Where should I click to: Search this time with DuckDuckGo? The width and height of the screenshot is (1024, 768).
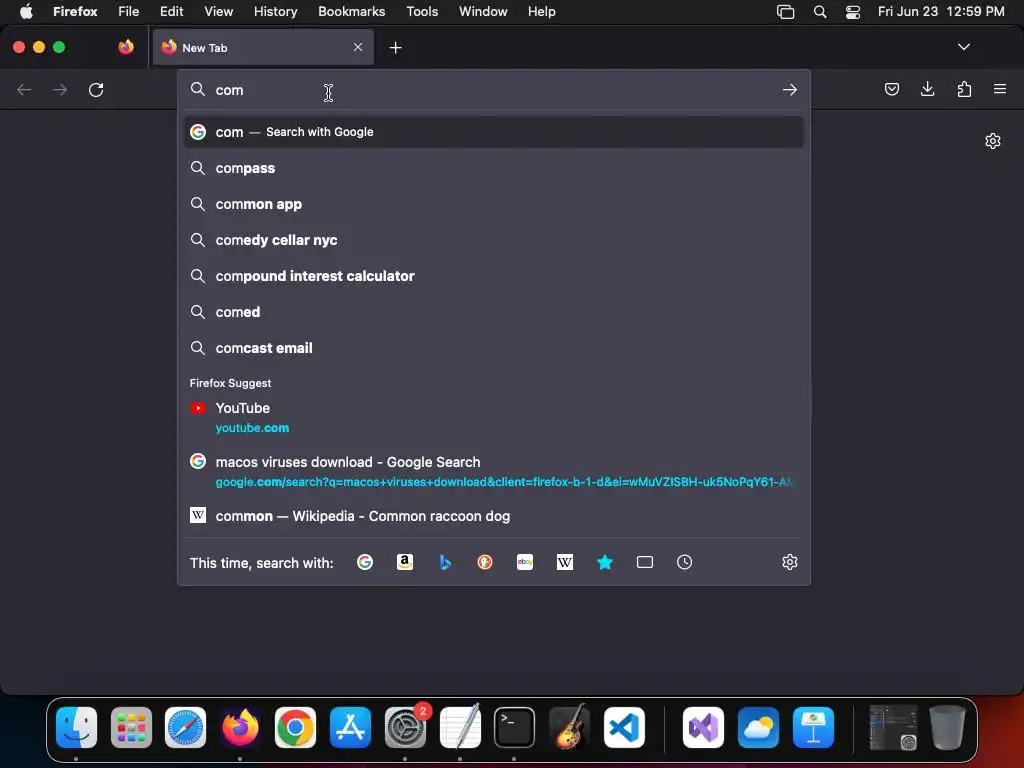coord(485,562)
